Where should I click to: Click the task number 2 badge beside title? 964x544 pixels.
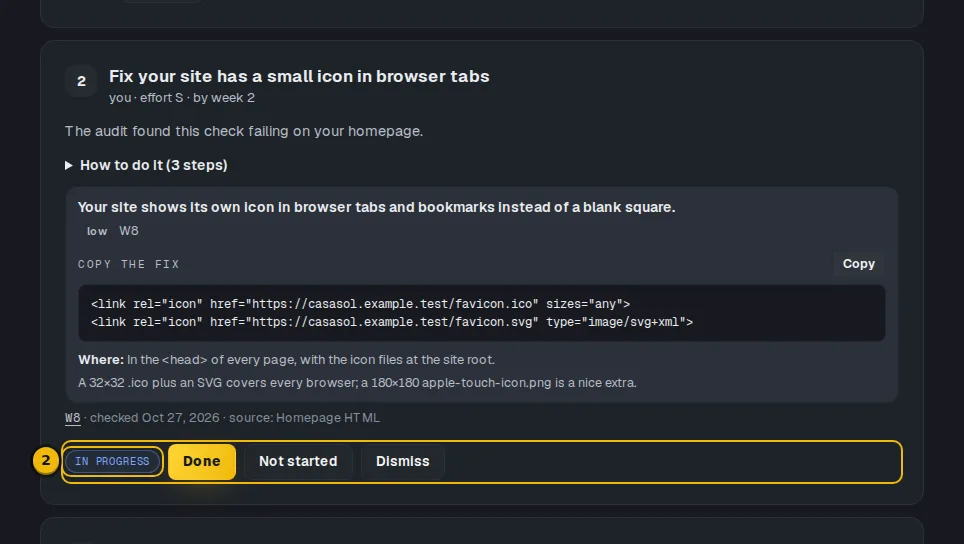point(81,81)
